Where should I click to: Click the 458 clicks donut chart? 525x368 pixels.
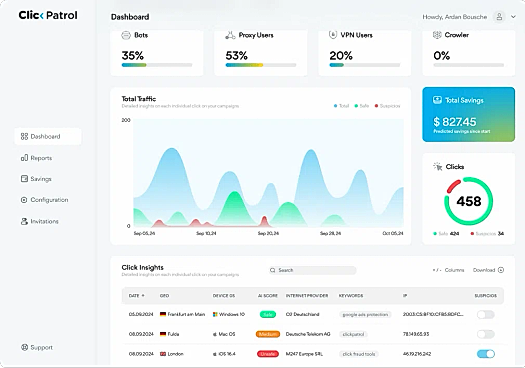[x=468, y=201]
